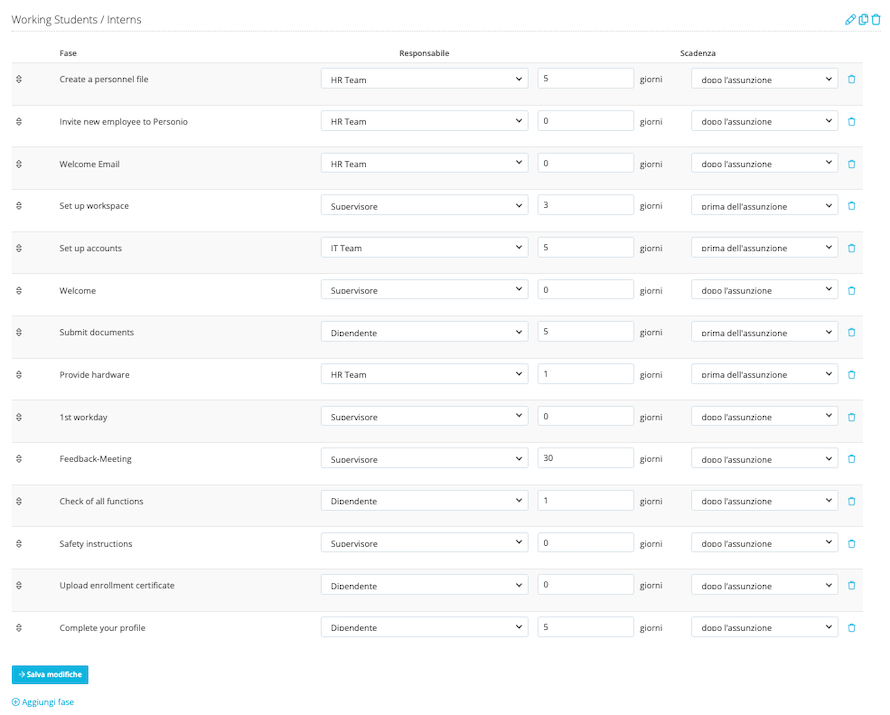
Task: Open responsible dropdown for Check of all functions
Action: click(424, 501)
